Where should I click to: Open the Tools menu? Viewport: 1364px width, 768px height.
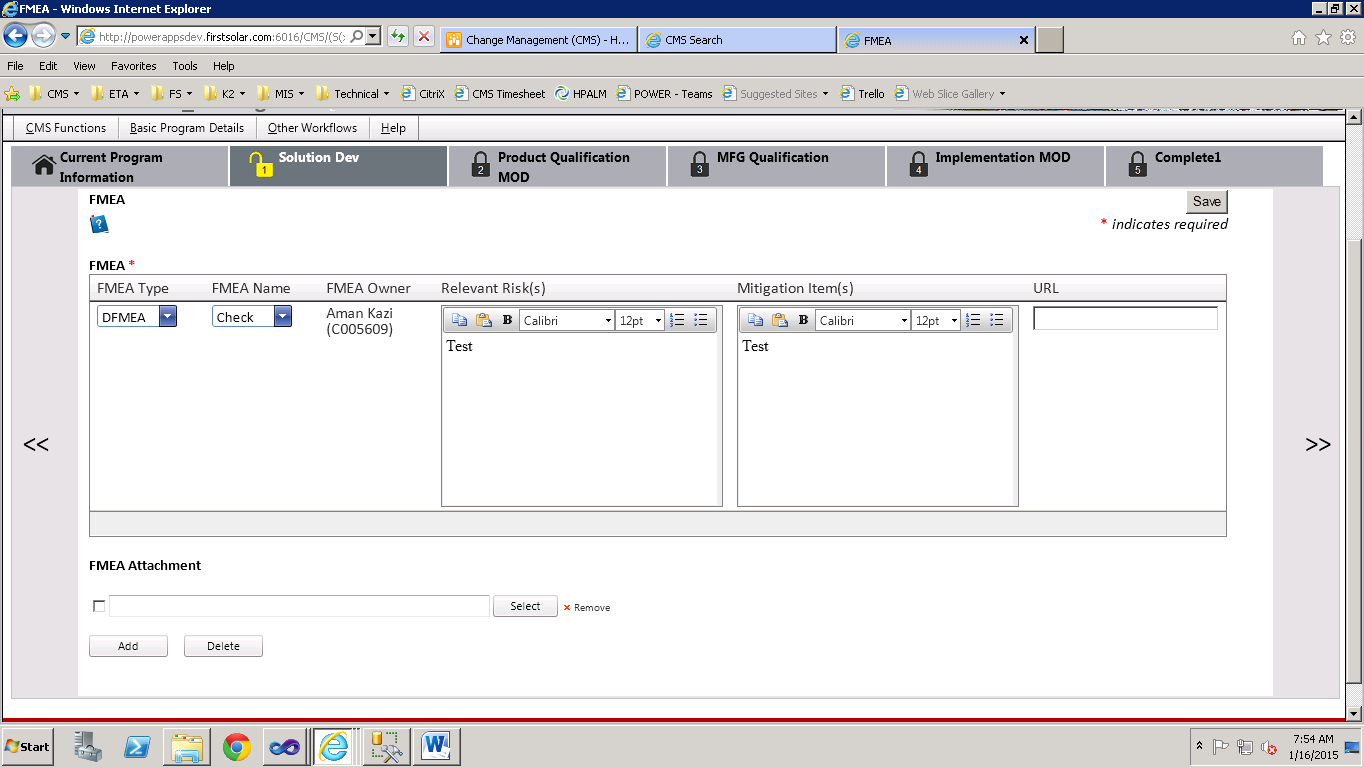coord(185,66)
